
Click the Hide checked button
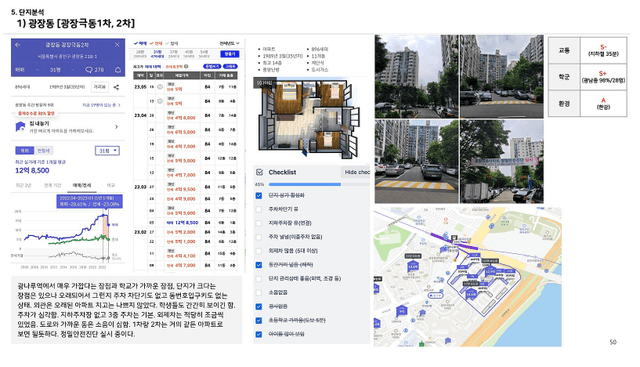[x=356, y=172]
